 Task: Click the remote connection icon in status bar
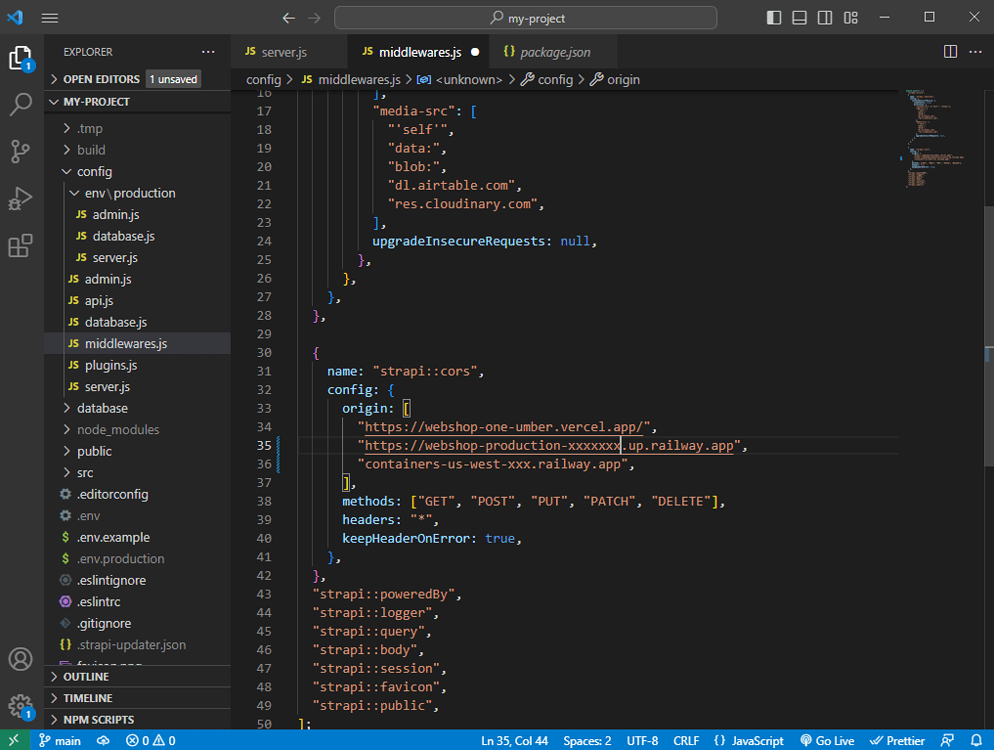(x=12, y=740)
